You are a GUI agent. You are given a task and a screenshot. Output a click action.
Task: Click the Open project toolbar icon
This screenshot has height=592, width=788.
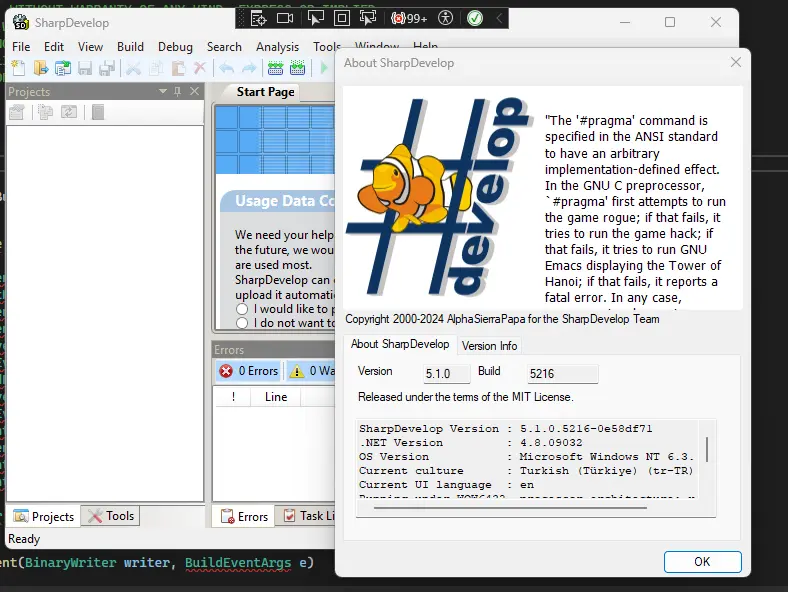tap(63, 68)
